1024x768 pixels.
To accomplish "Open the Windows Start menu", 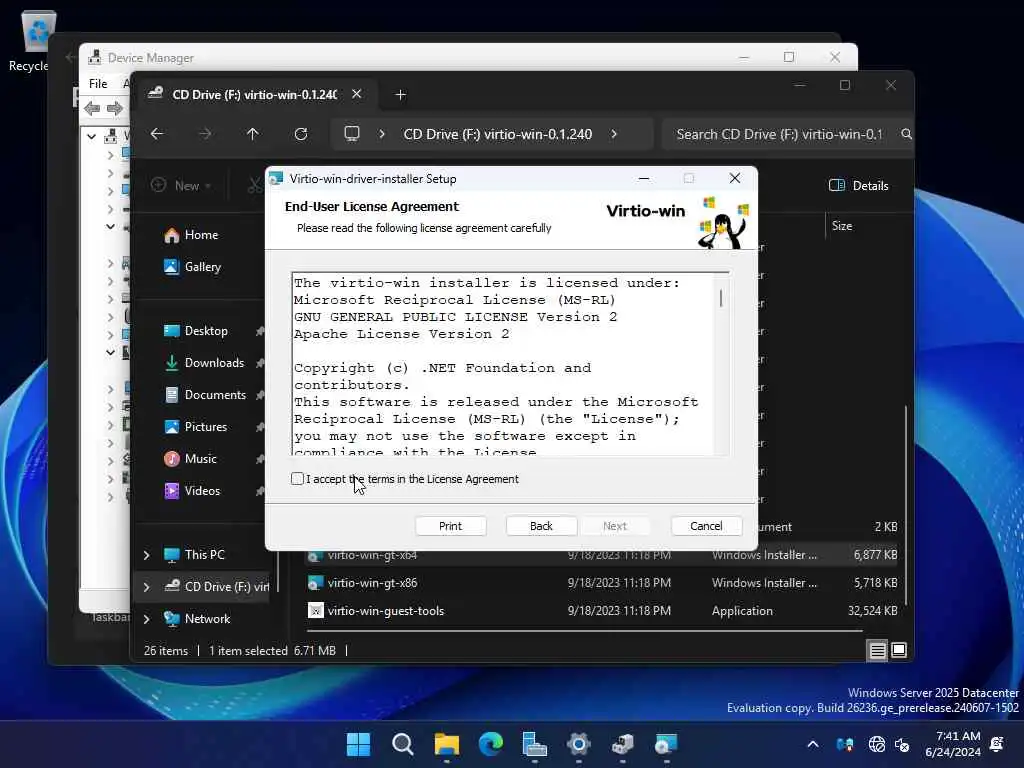I will coord(358,744).
